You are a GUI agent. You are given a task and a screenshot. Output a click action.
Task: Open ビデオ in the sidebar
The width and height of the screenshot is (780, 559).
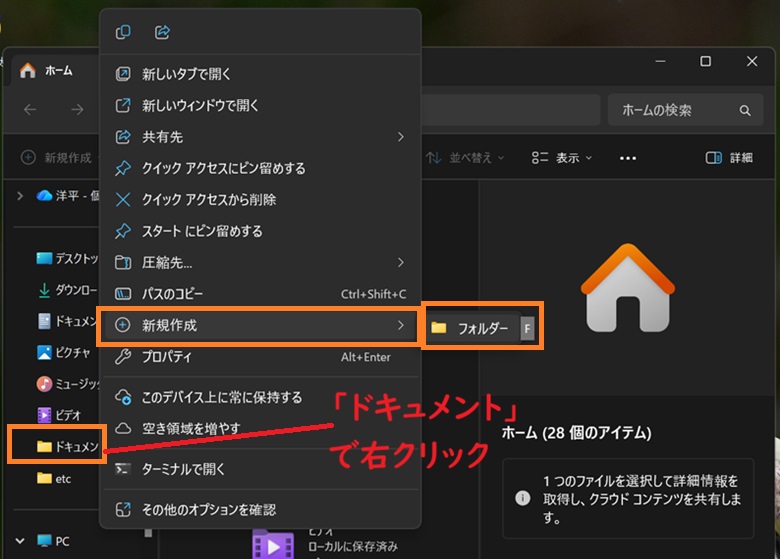point(59,414)
